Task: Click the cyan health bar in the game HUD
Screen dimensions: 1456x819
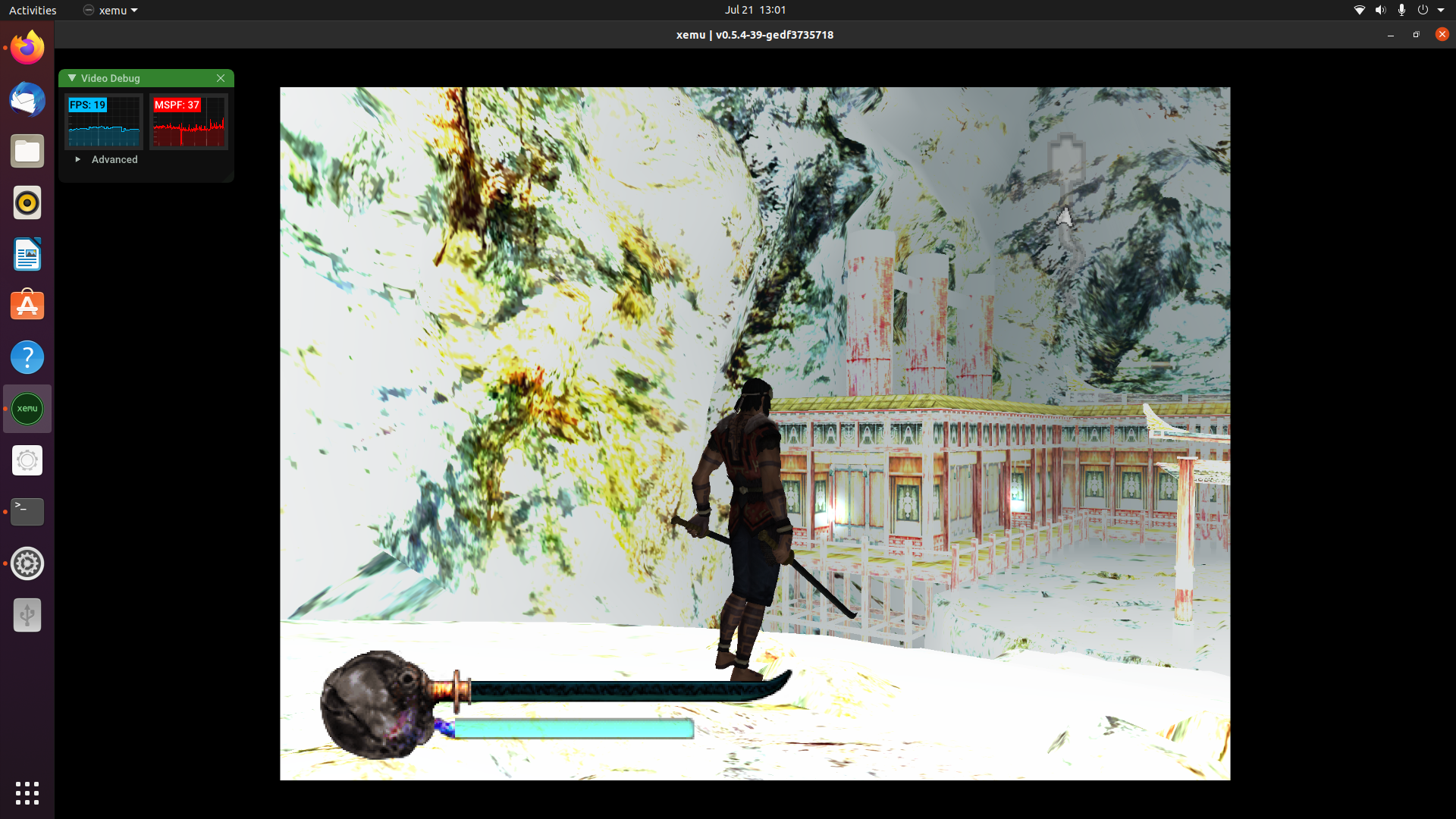Action: (x=574, y=729)
